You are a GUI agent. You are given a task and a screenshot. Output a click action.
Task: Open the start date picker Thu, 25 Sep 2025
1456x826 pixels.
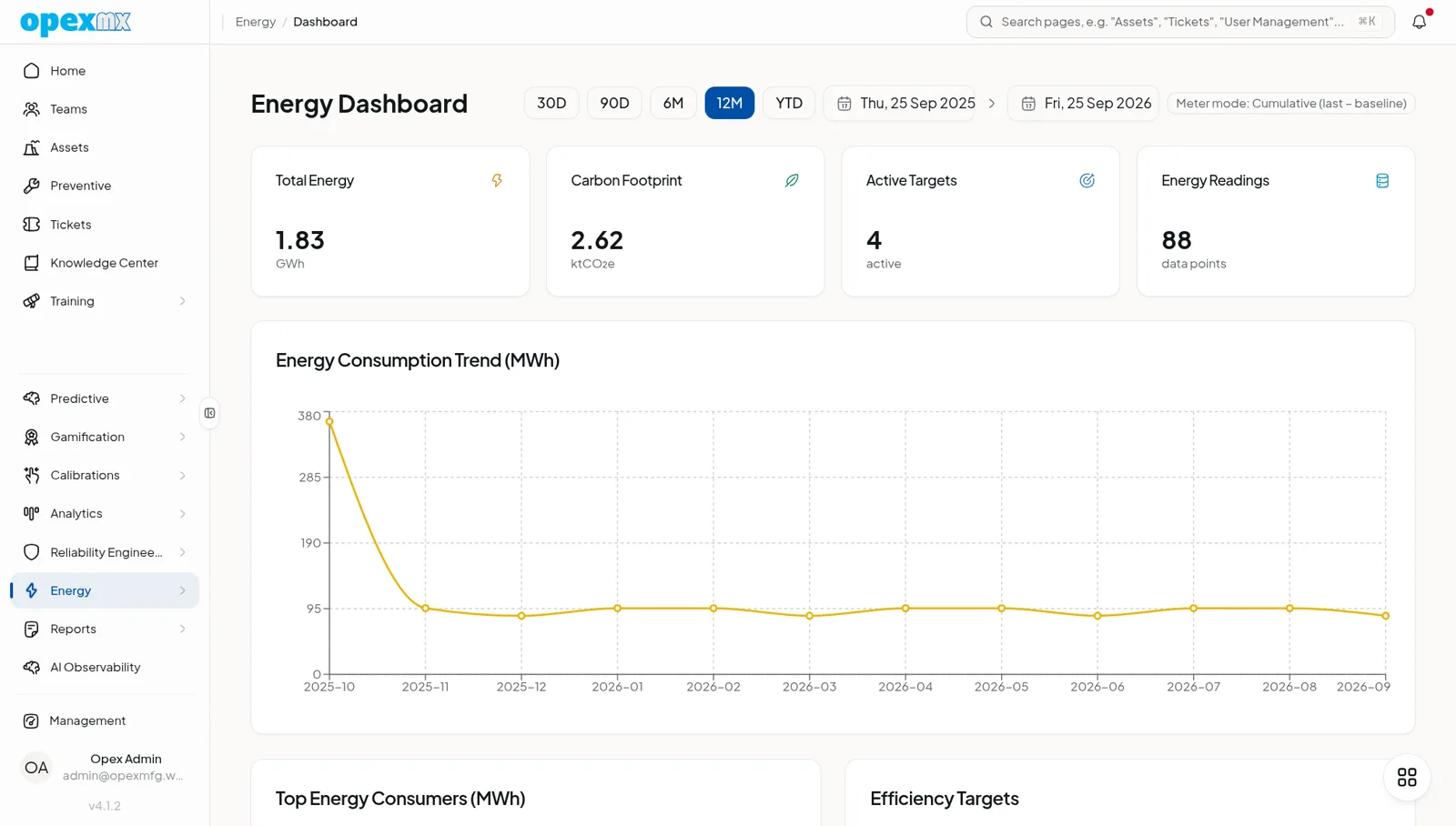(x=900, y=103)
